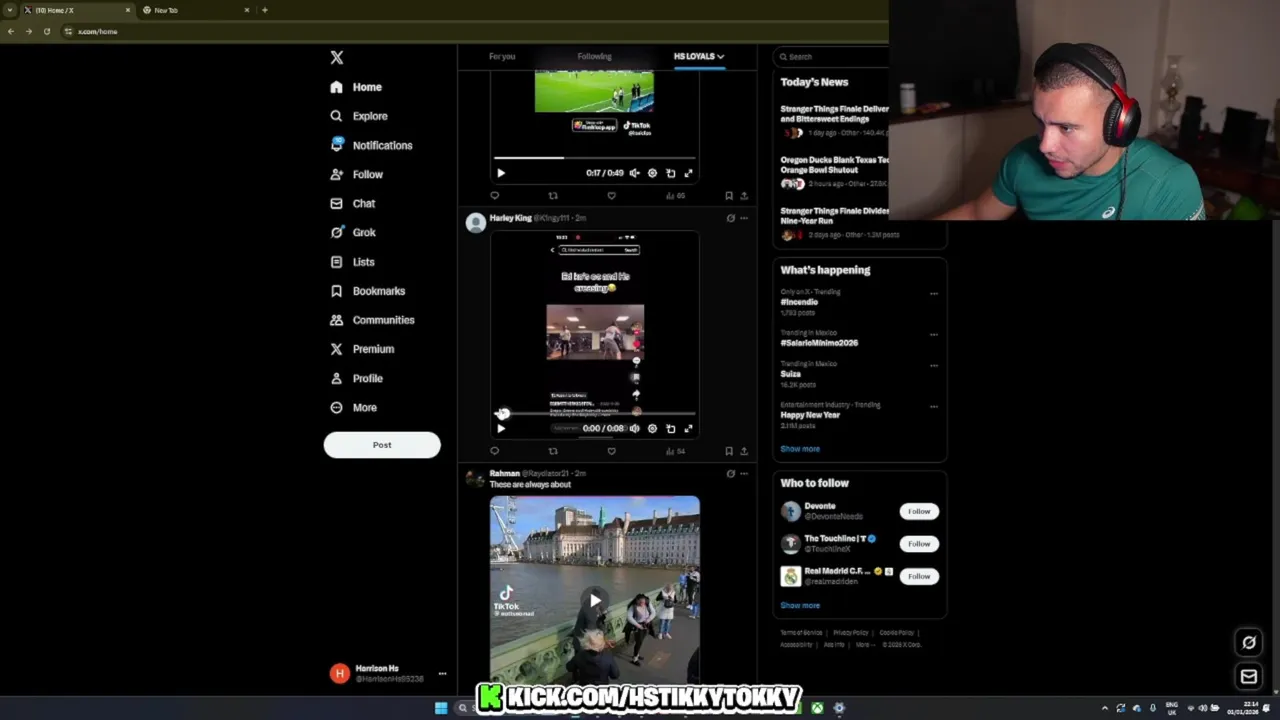
Task: Switch to the Following tab
Action: 594,56
